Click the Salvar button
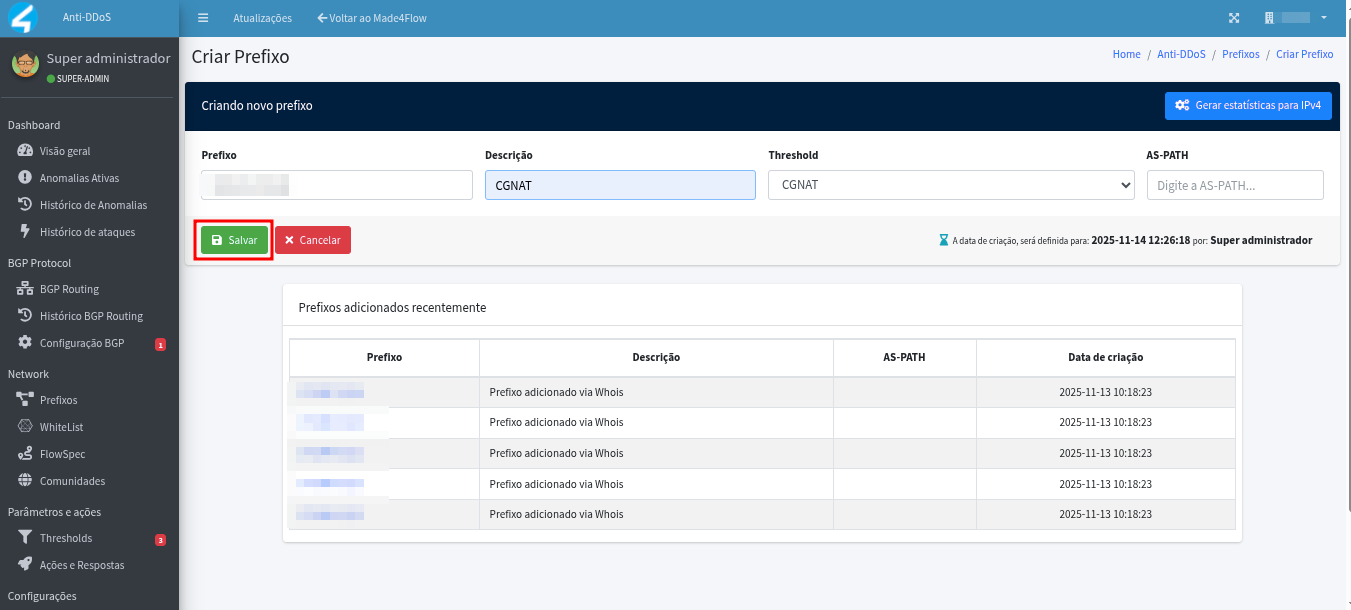The height and width of the screenshot is (610, 1351). [x=234, y=240]
